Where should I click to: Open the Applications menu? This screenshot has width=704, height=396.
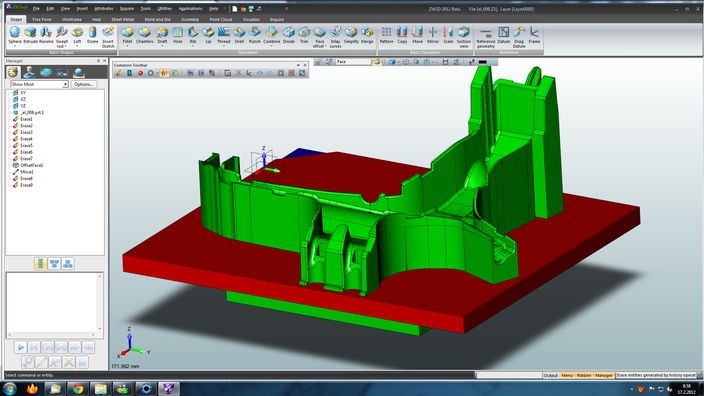pyautogui.click(x=190, y=9)
